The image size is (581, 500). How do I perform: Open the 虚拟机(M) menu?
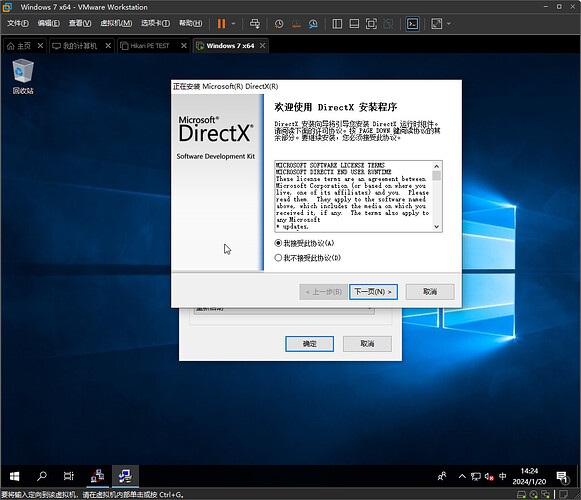point(116,23)
